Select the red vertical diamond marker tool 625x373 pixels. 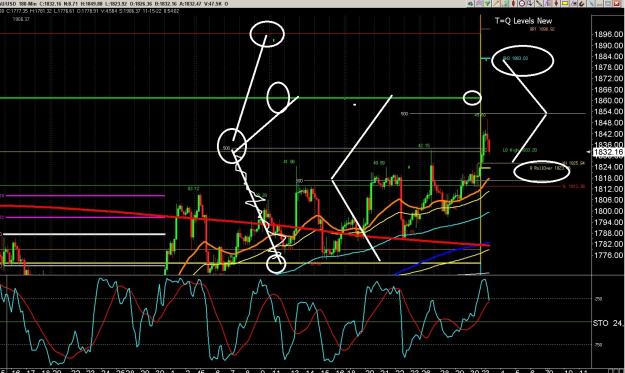(x=514, y=3)
